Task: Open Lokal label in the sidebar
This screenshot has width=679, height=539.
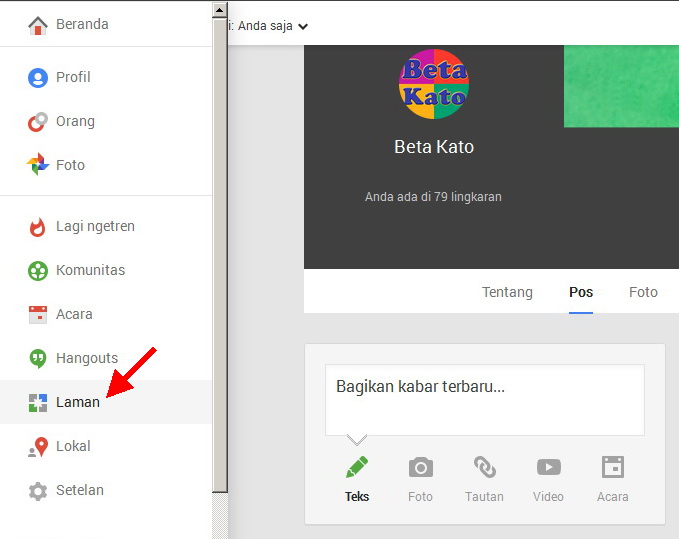Action: pyautogui.click(x=73, y=446)
